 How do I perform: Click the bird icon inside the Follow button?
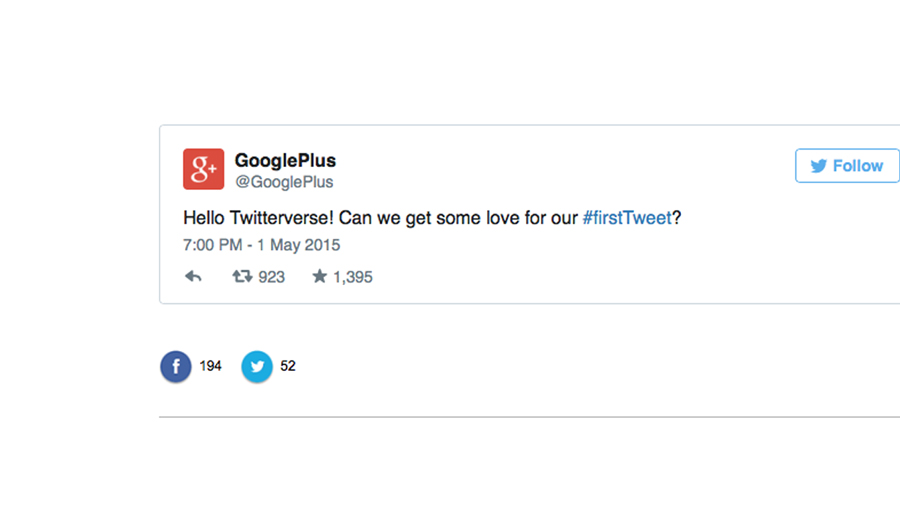(818, 166)
